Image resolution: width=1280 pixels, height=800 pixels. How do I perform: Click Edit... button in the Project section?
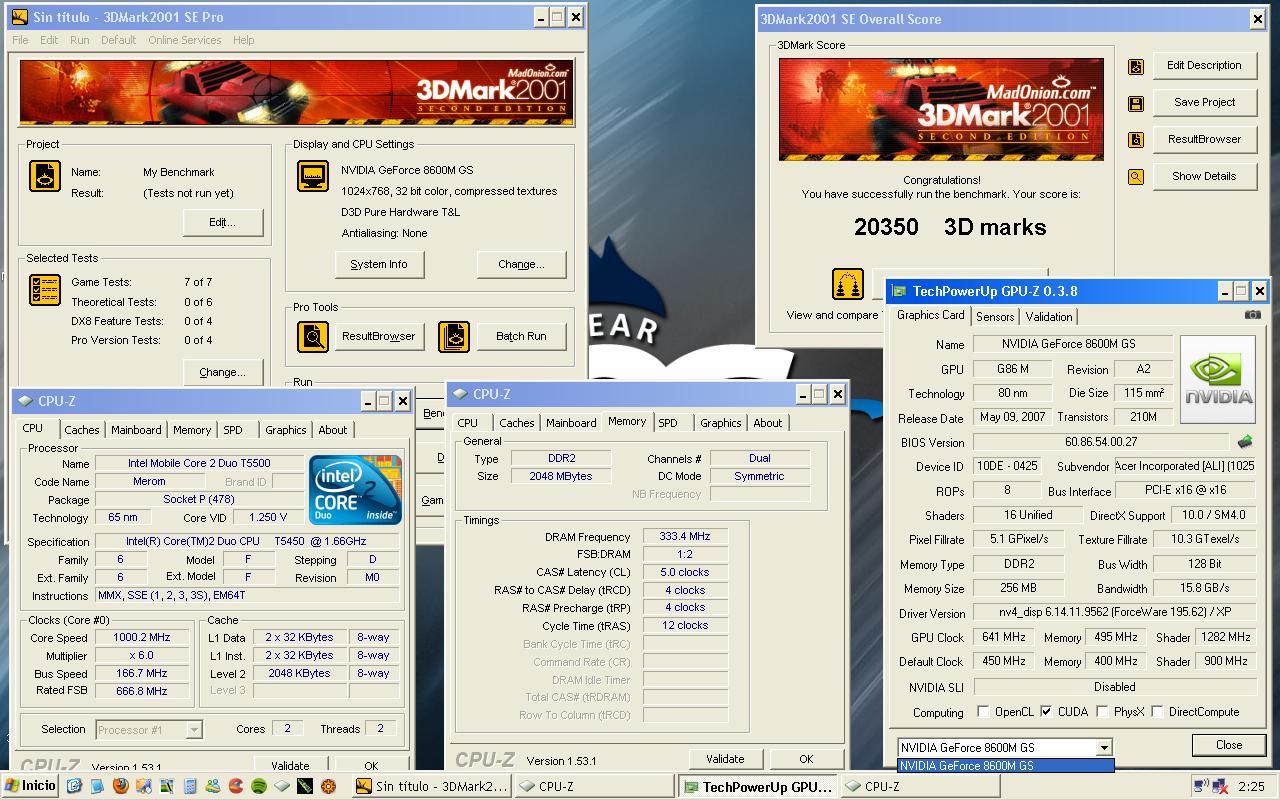pyautogui.click(x=222, y=222)
